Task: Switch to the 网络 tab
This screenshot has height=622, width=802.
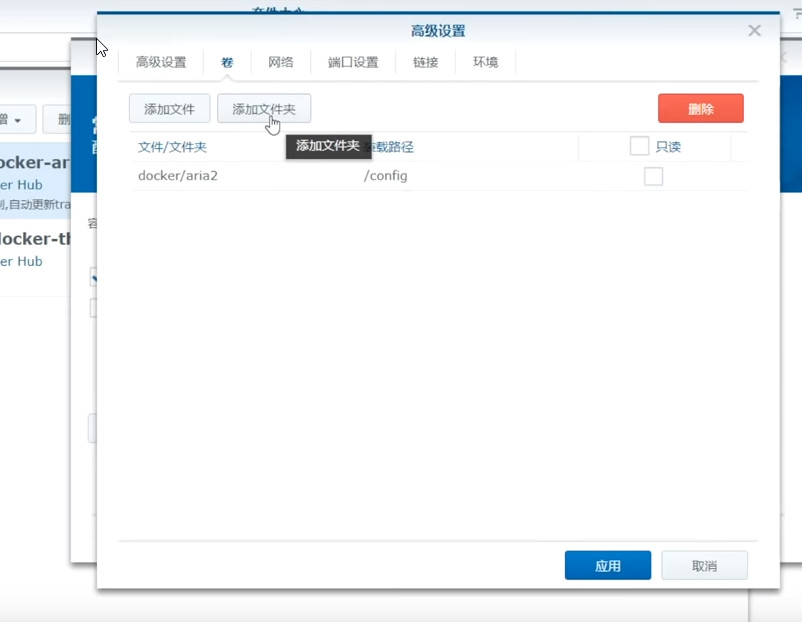Action: tap(280, 62)
